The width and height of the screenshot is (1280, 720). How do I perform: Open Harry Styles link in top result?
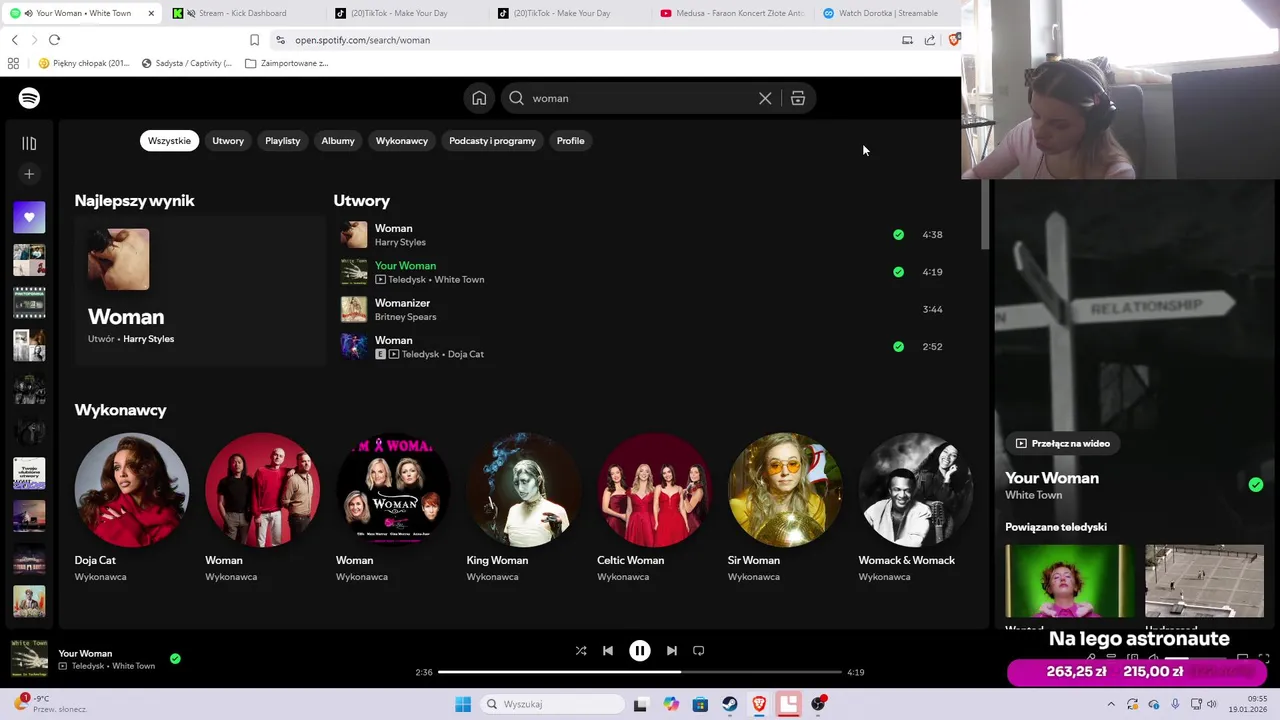coord(148,339)
